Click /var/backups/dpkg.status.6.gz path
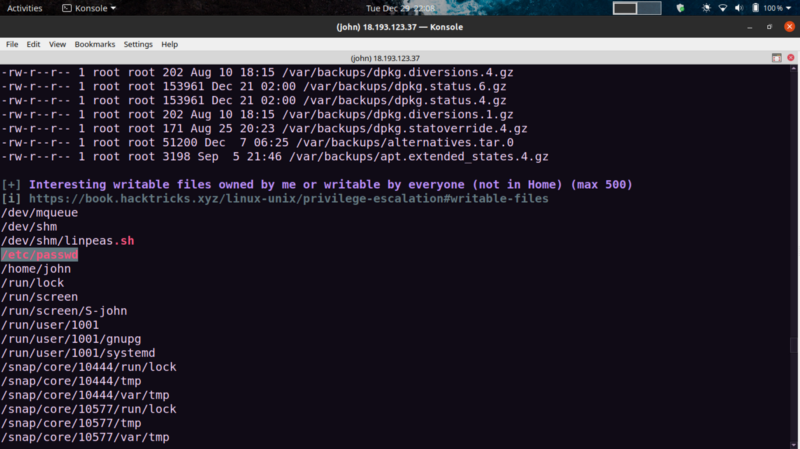The width and height of the screenshot is (800, 449). [405, 86]
